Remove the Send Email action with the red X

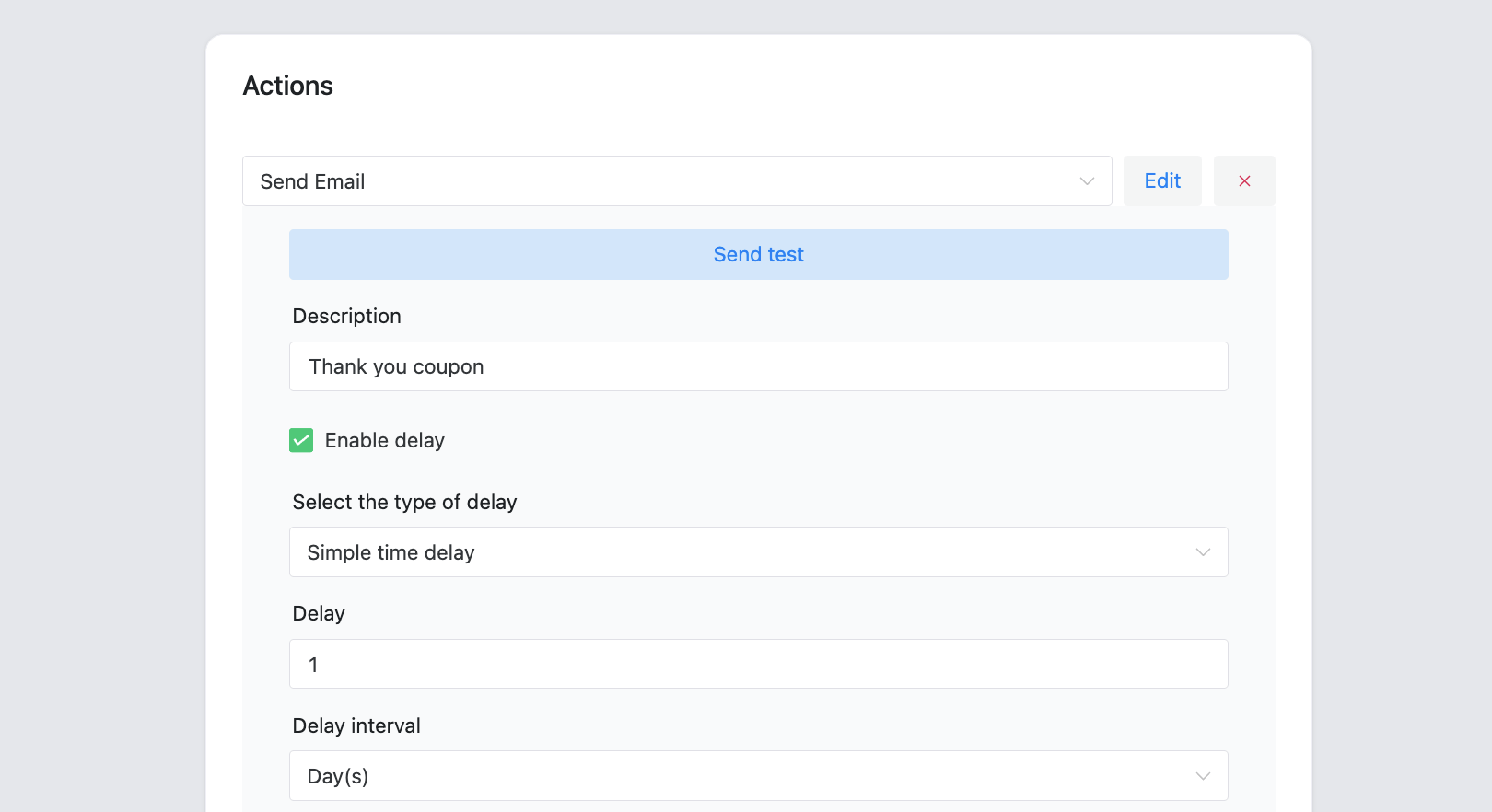pyautogui.click(x=1244, y=181)
